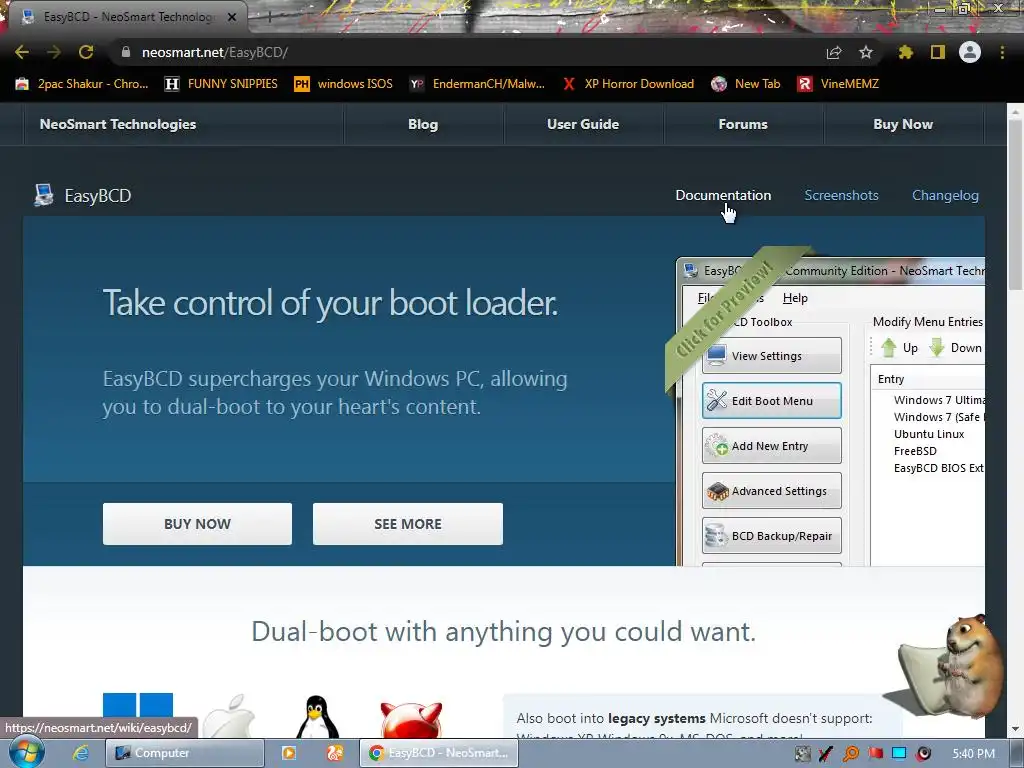Click the FreeBSD red daemon icon
This screenshot has width=1024, height=768.
[x=411, y=720]
